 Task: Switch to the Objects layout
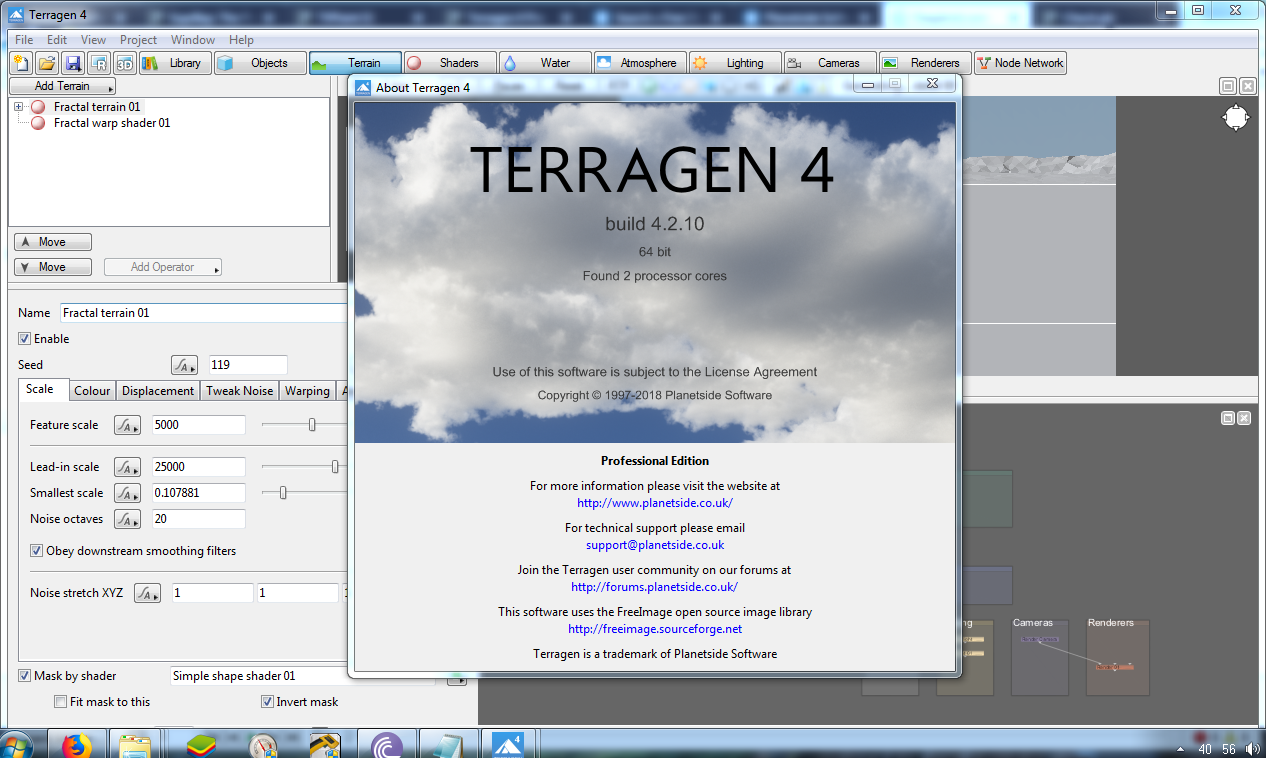pos(260,63)
